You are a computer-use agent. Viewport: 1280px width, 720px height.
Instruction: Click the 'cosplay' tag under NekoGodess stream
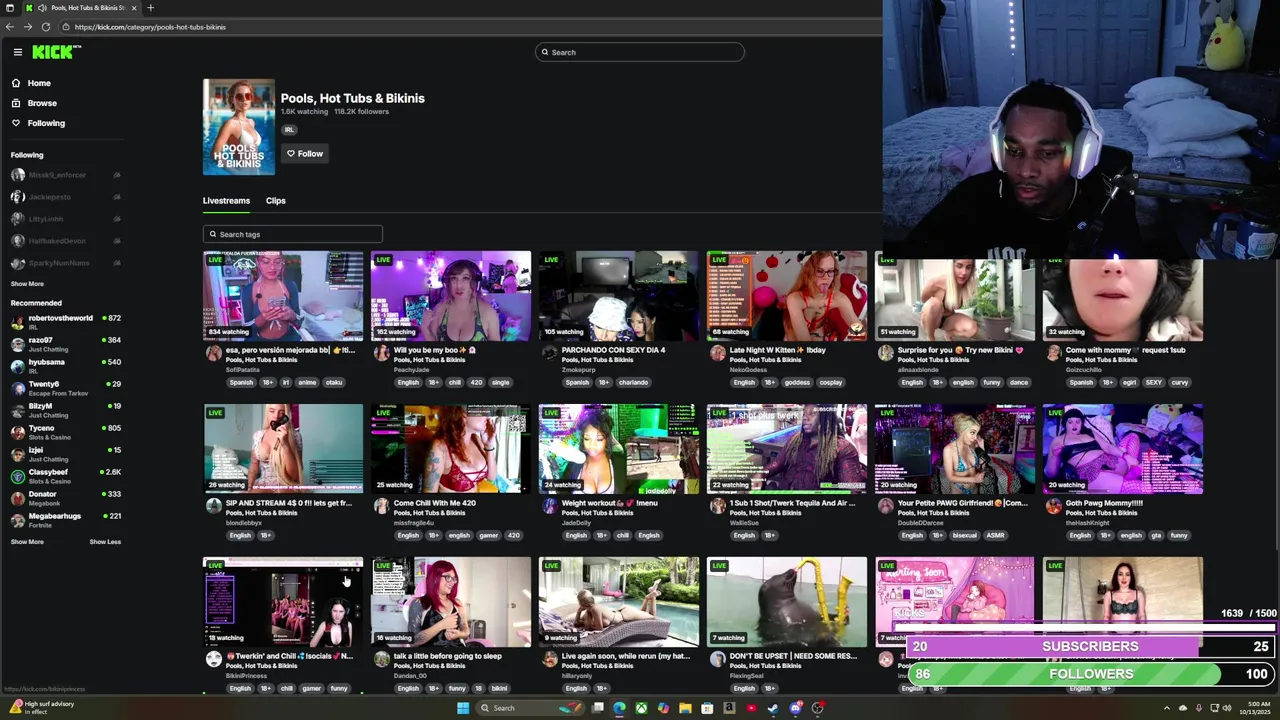(831, 382)
